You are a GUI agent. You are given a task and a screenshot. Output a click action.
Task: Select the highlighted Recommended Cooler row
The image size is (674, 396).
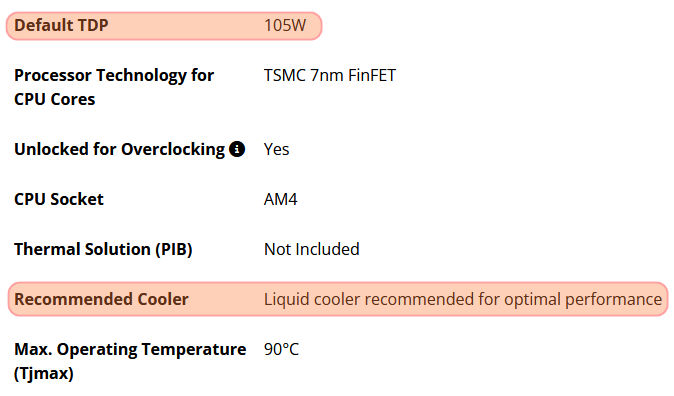point(338,299)
